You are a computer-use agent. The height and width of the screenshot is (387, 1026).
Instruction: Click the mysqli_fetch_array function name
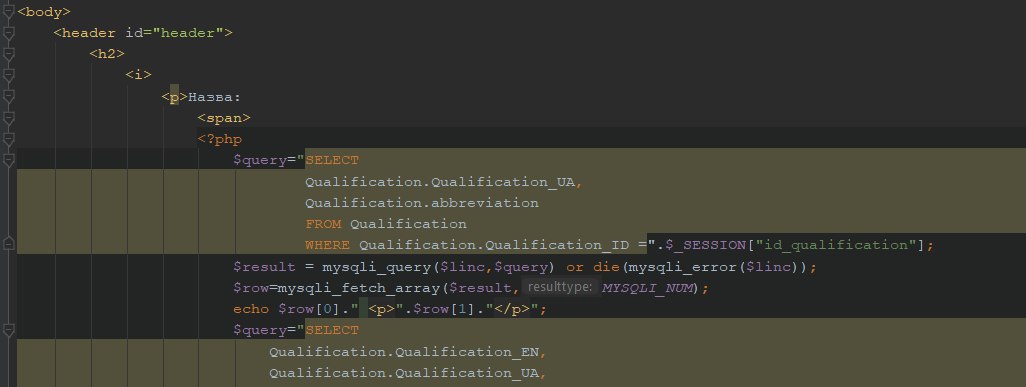tap(359, 288)
